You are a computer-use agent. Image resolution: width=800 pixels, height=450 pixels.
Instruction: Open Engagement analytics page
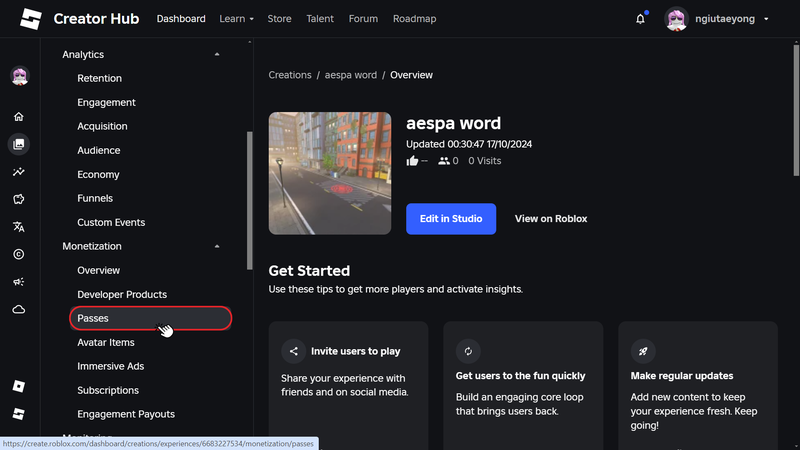[x=106, y=103]
